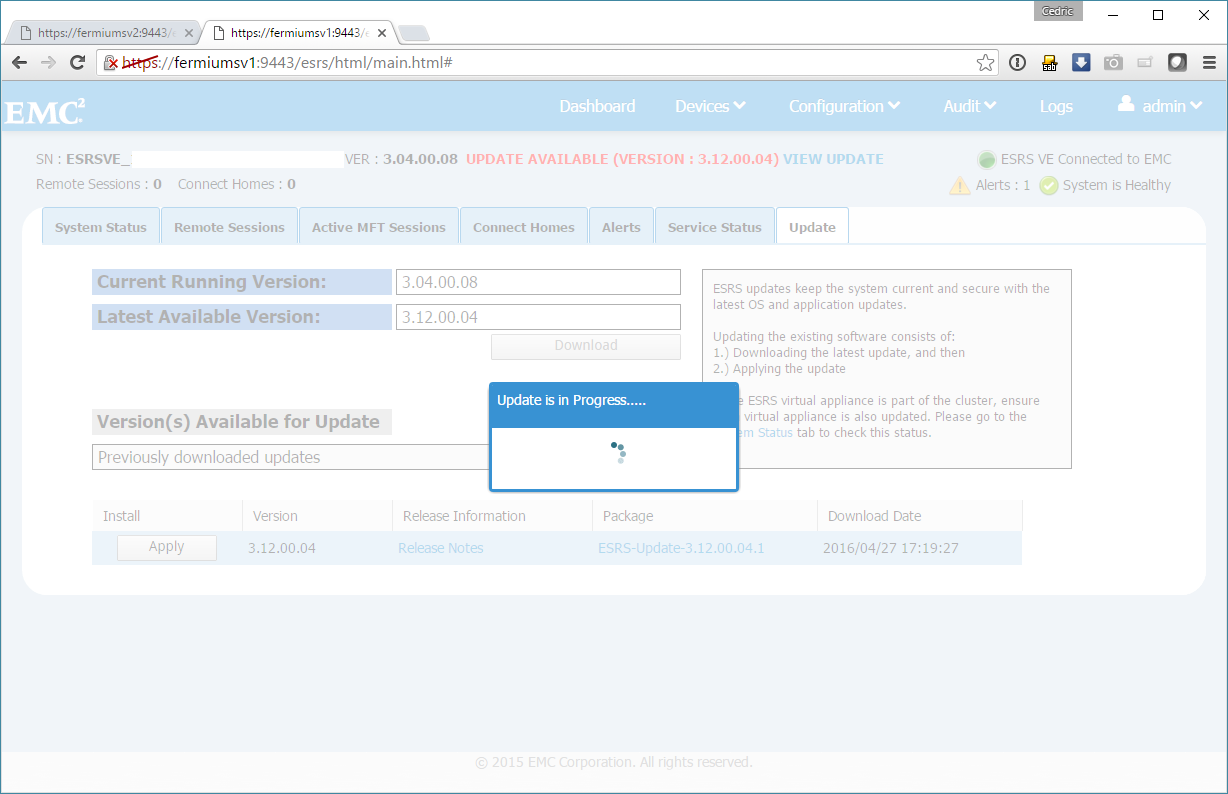
Task: Click the camera extension icon
Action: click(x=1113, y=62)
